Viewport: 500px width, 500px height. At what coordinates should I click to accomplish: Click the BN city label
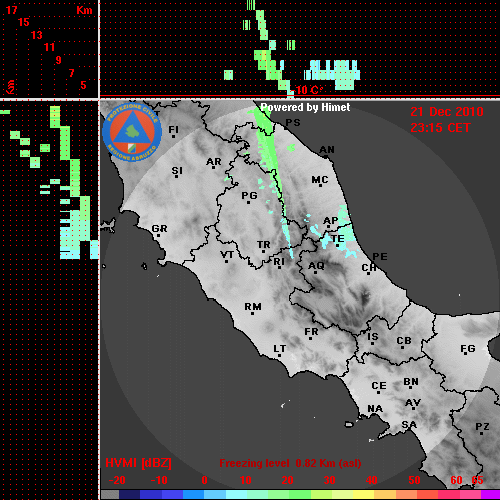point(411,382)
